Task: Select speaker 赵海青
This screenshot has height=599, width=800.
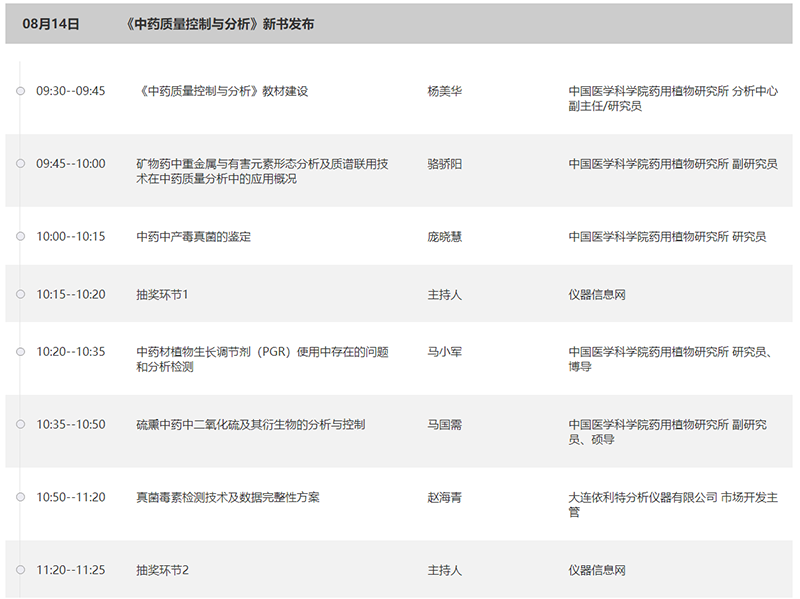Action: click(445, 497)
